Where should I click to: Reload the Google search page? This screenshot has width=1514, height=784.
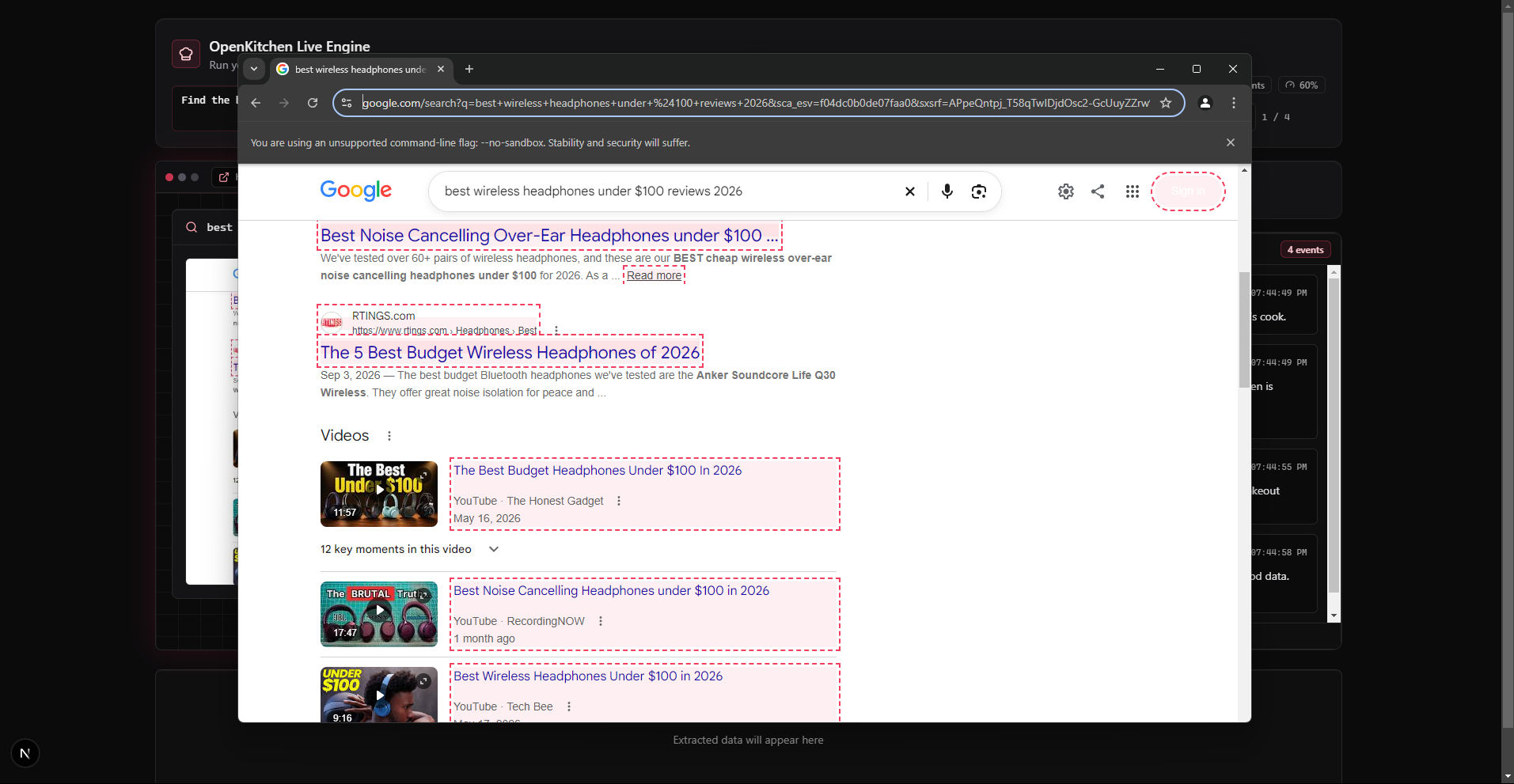313,103
